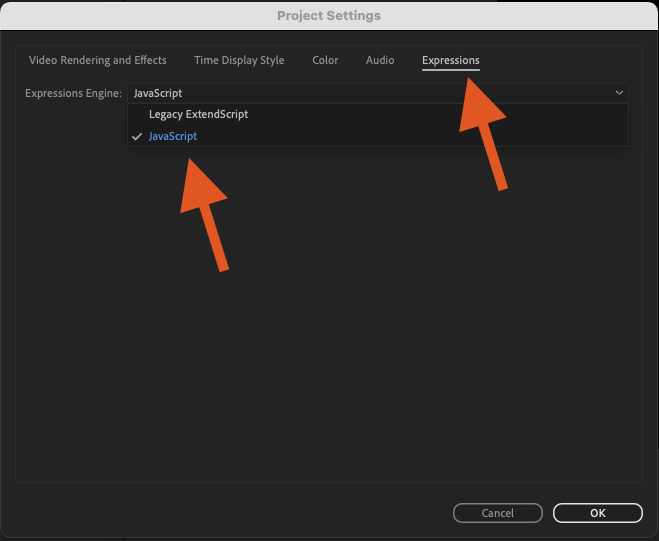Click the dropdown chevron arrow icon

coord(619,93)
